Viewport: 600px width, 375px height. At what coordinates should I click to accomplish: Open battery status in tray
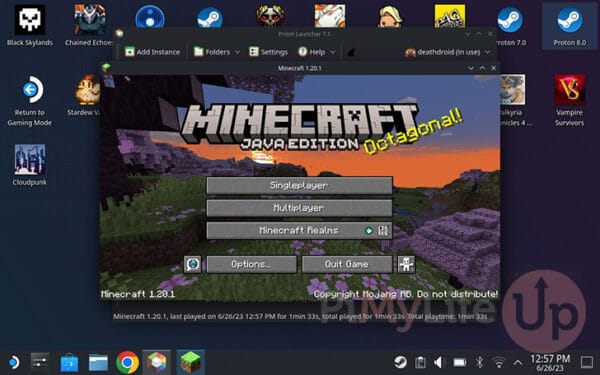pyautogui.click(x=460, y=362)
